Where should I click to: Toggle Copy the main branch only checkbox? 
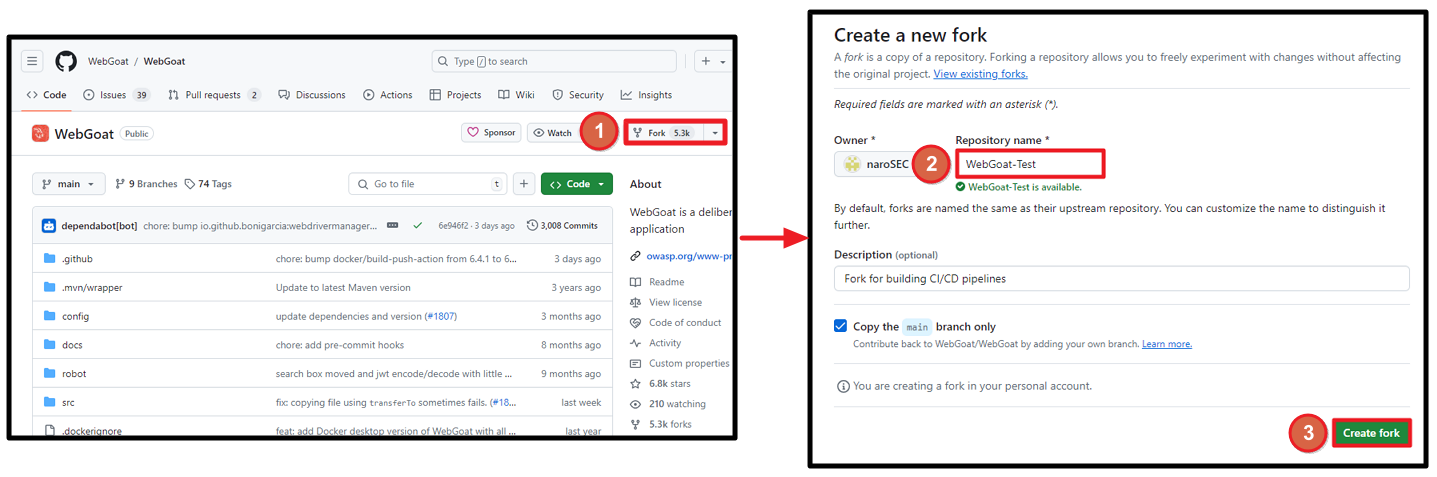pyautogui.click(x=840, y=326)
